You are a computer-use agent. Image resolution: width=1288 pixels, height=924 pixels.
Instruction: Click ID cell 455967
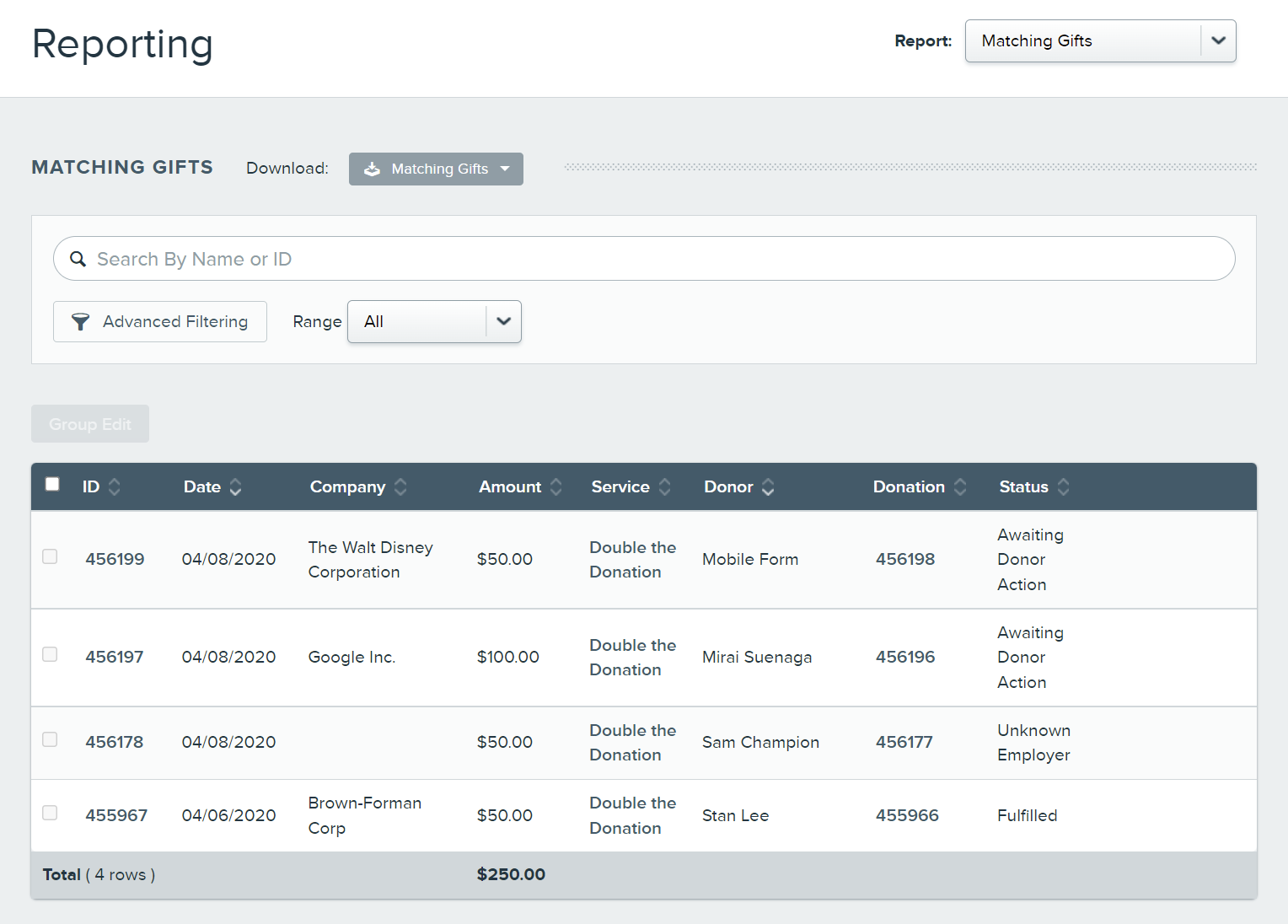pos(116,815)
